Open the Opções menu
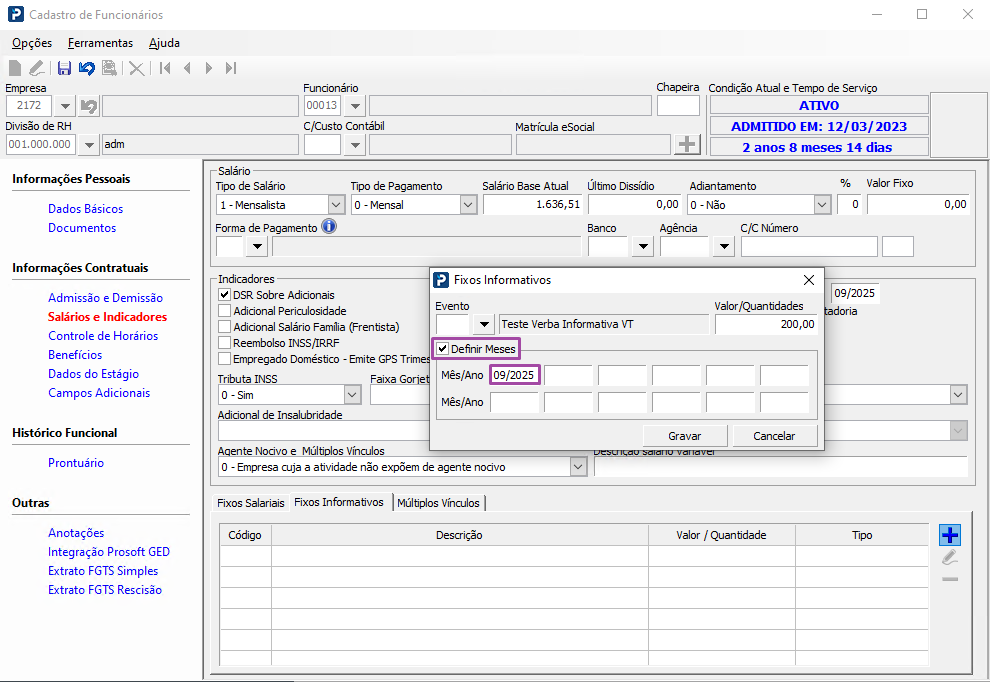 pos(32,43)
